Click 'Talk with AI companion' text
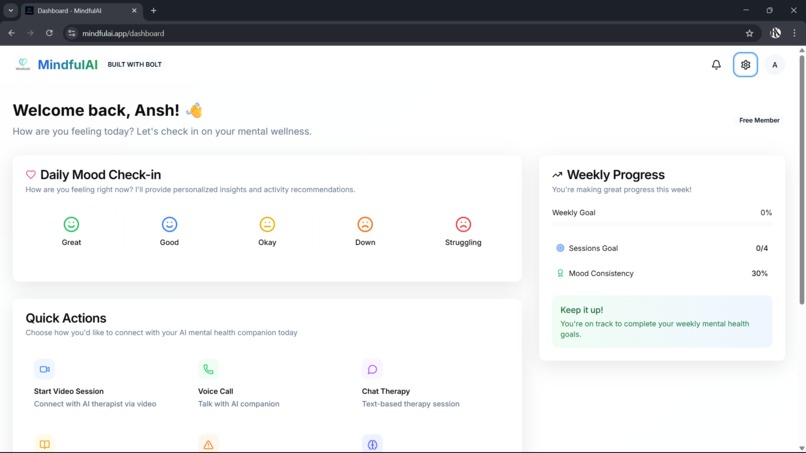 point(239,404)
